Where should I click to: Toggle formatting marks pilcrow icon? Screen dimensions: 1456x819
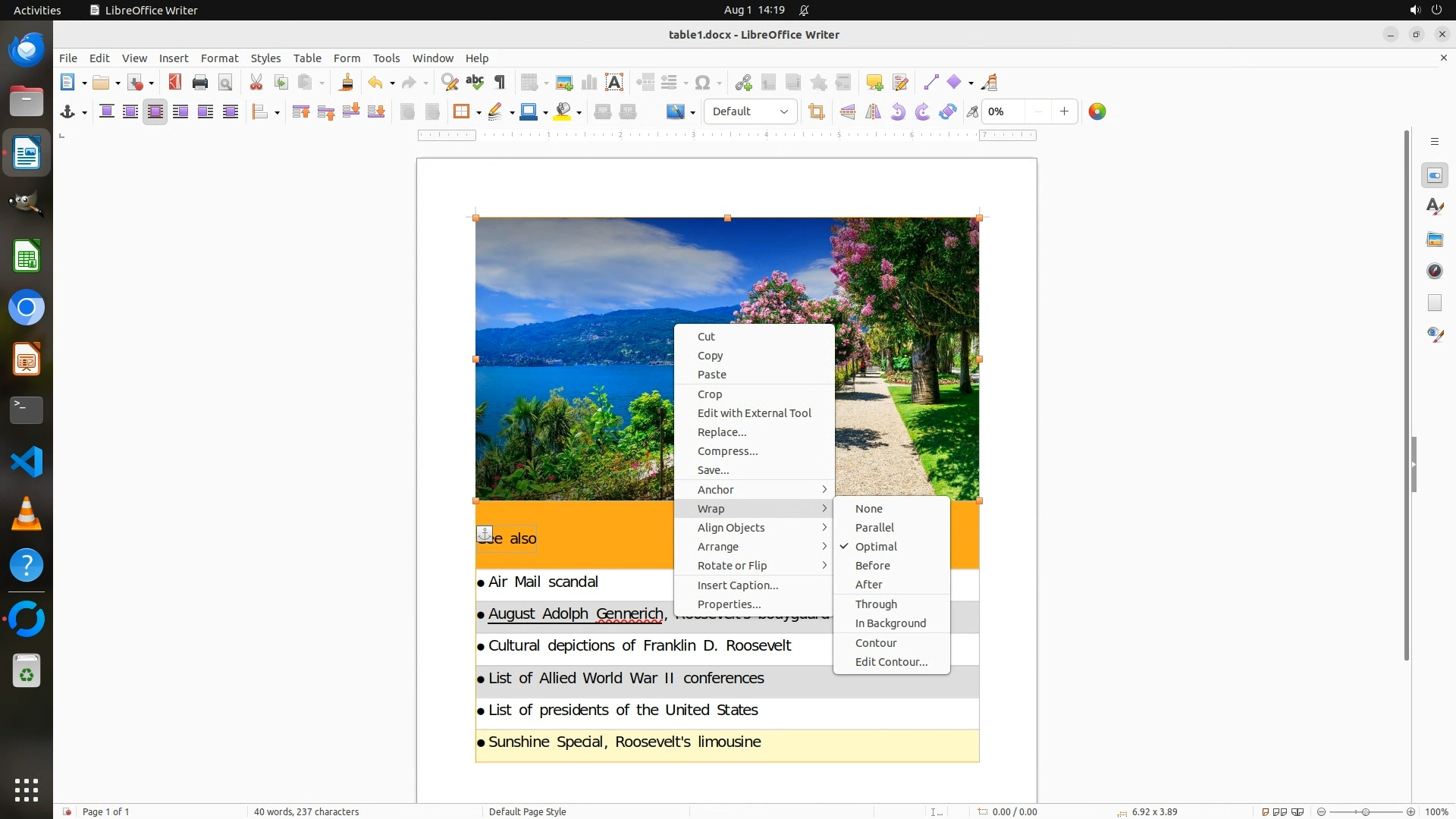(500, 83)
